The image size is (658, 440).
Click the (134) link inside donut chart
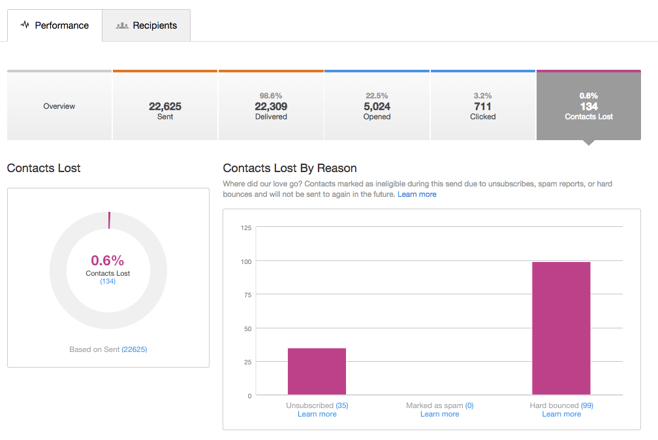[x=108, y=282]
